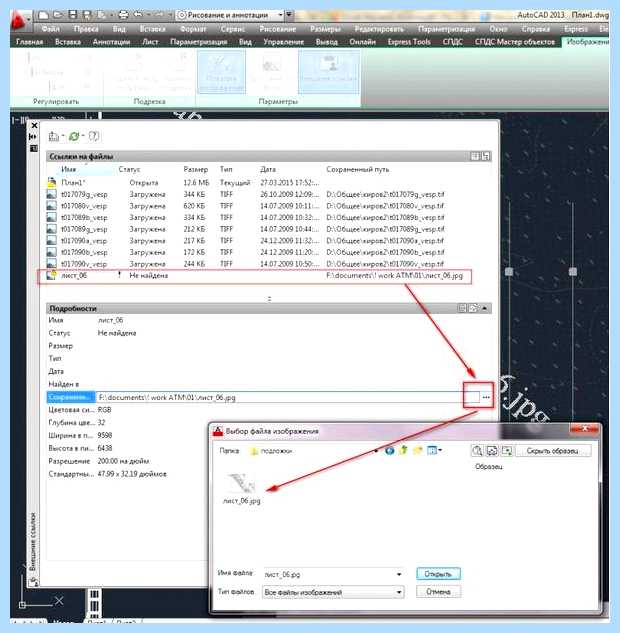This screenshot has height=633, width=620.
Task: Switch file references to tree view icon
Action: click(486, 156)
